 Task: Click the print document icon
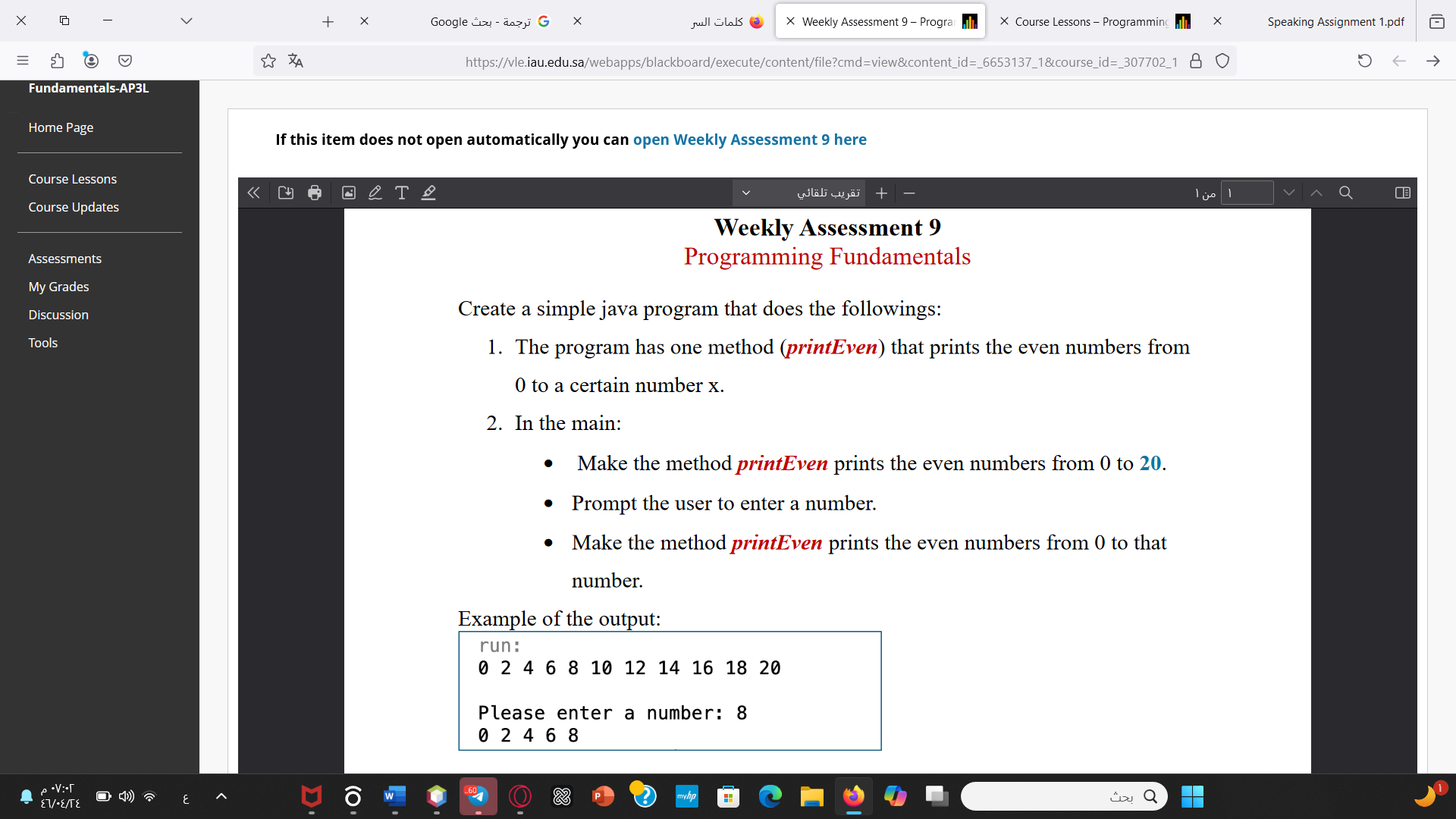[x=313, y=192]
